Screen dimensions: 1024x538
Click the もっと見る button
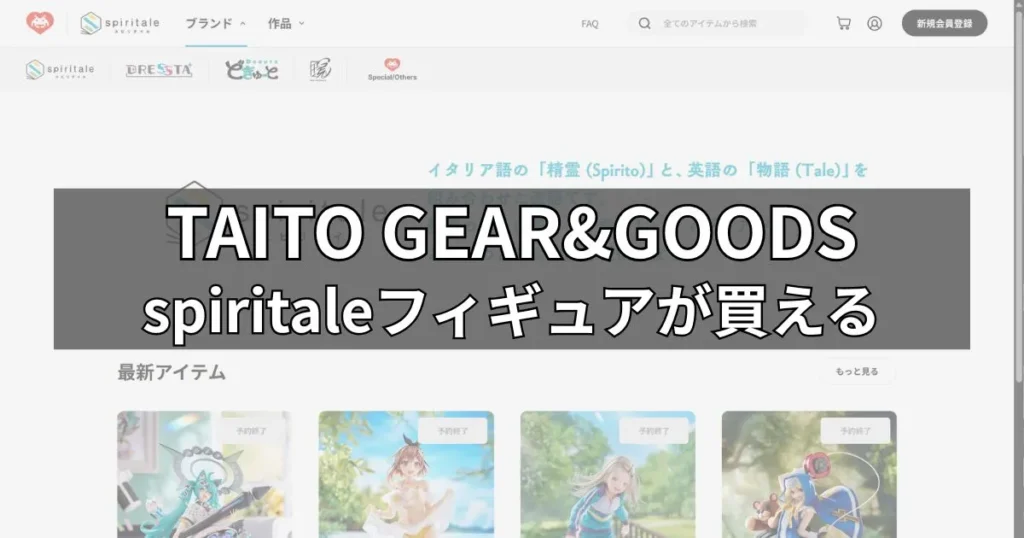[857, 372]
